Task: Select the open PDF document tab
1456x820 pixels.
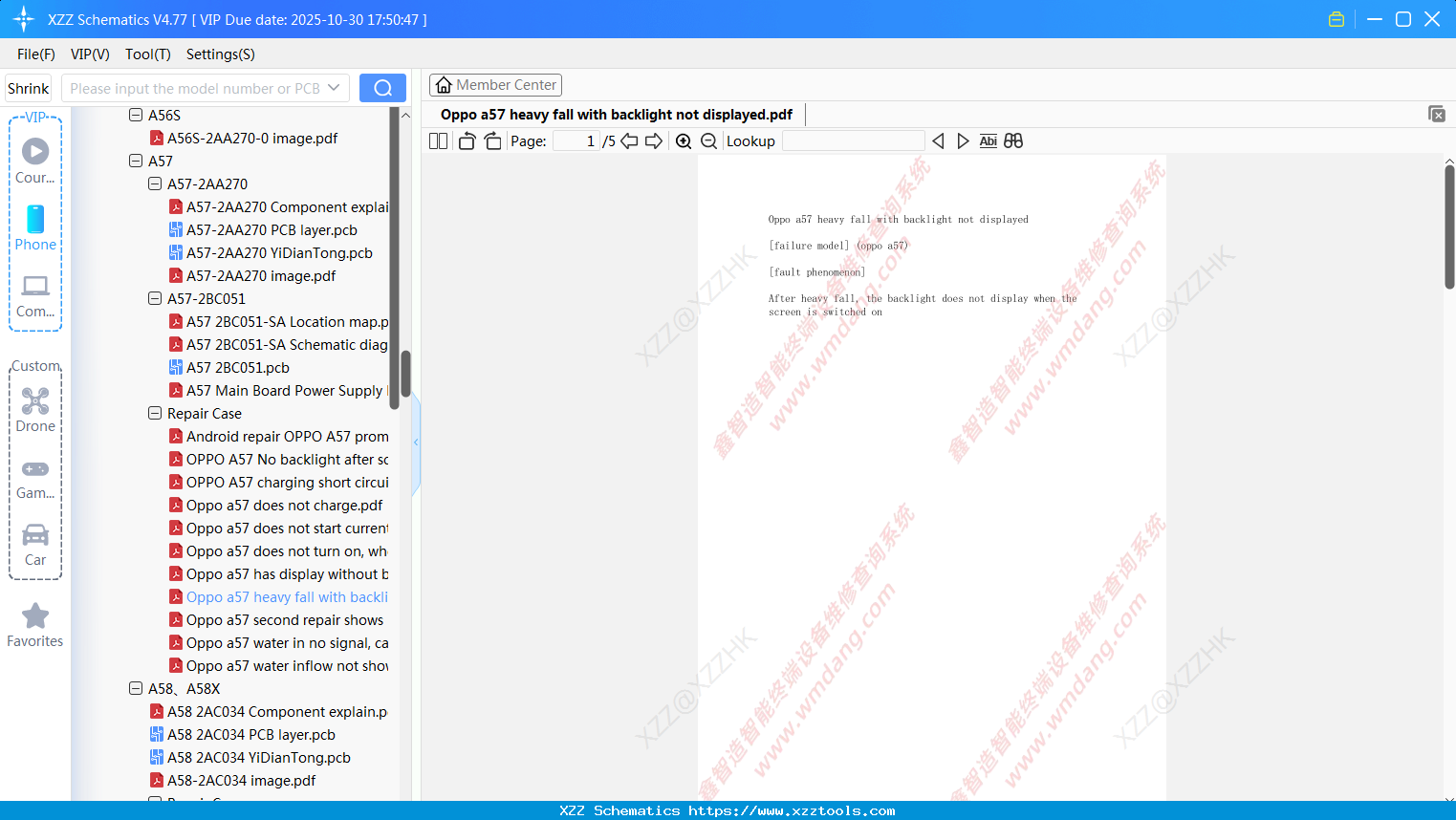Action: pos(617,115)
